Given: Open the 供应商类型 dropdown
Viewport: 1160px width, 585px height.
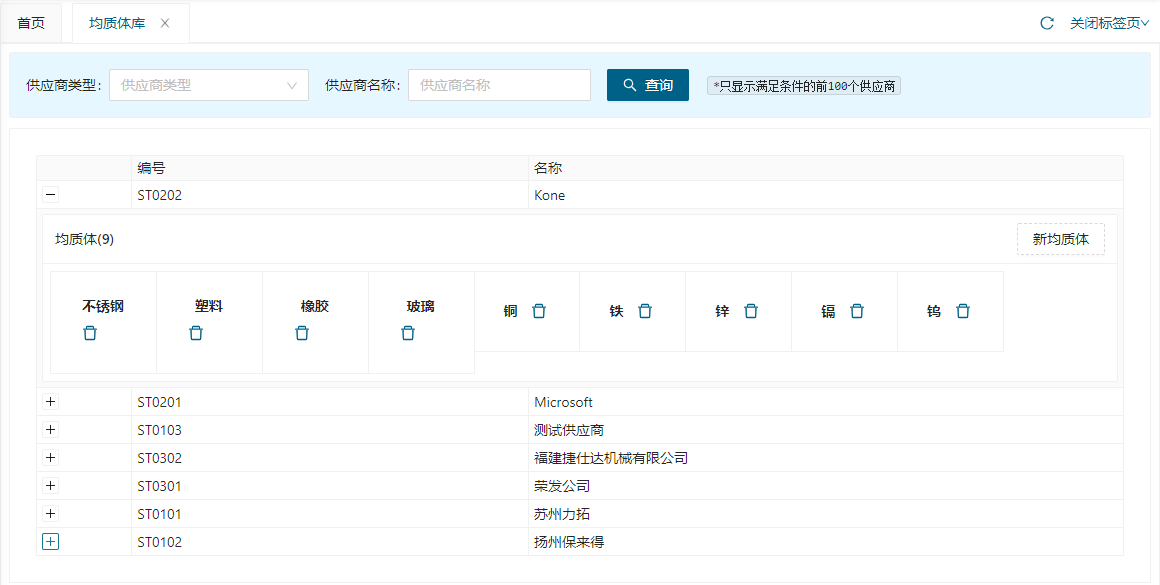Looking at the screenshot, I should pyautogui.click(x=208, y=85).
